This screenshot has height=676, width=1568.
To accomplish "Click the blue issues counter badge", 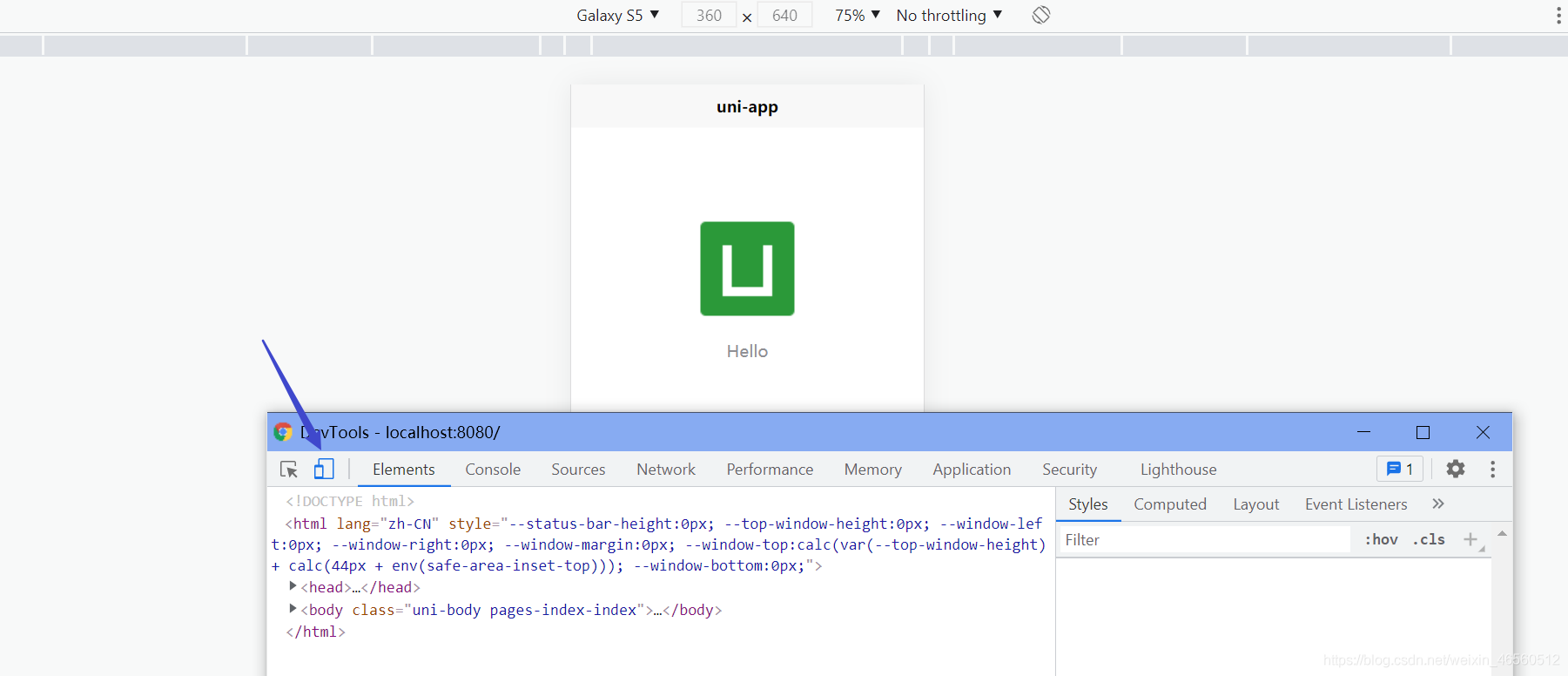I will click(x=1400, y=469).
